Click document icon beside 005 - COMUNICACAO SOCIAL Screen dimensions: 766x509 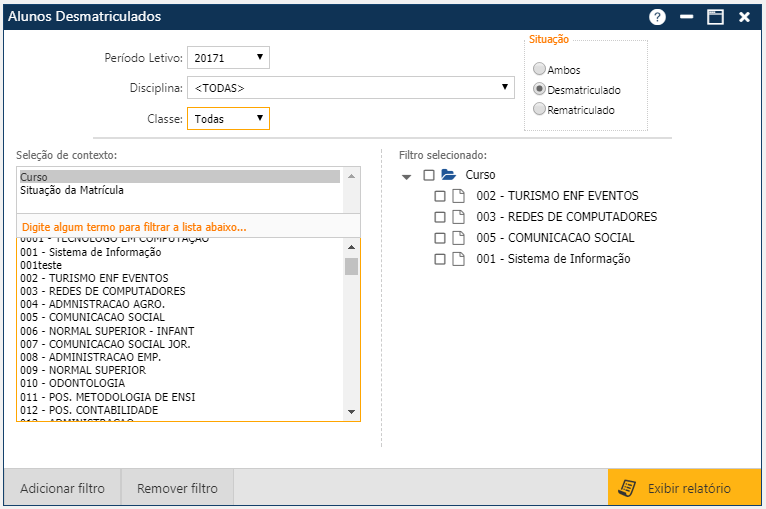pyautogui.click(x=459, y=238)
